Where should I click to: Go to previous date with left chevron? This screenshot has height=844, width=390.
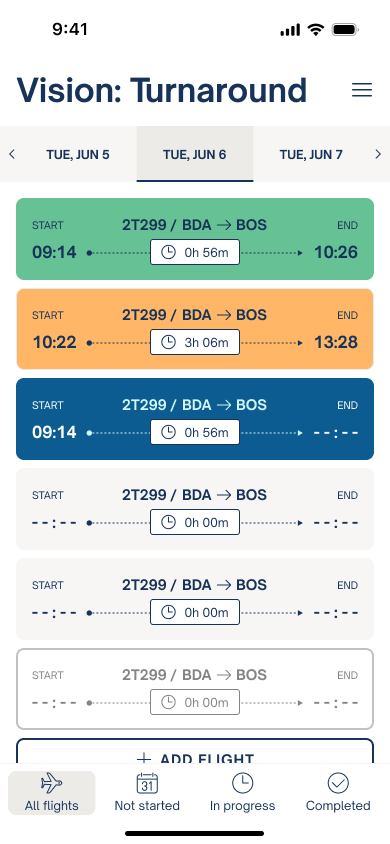[x=12, y=154]
